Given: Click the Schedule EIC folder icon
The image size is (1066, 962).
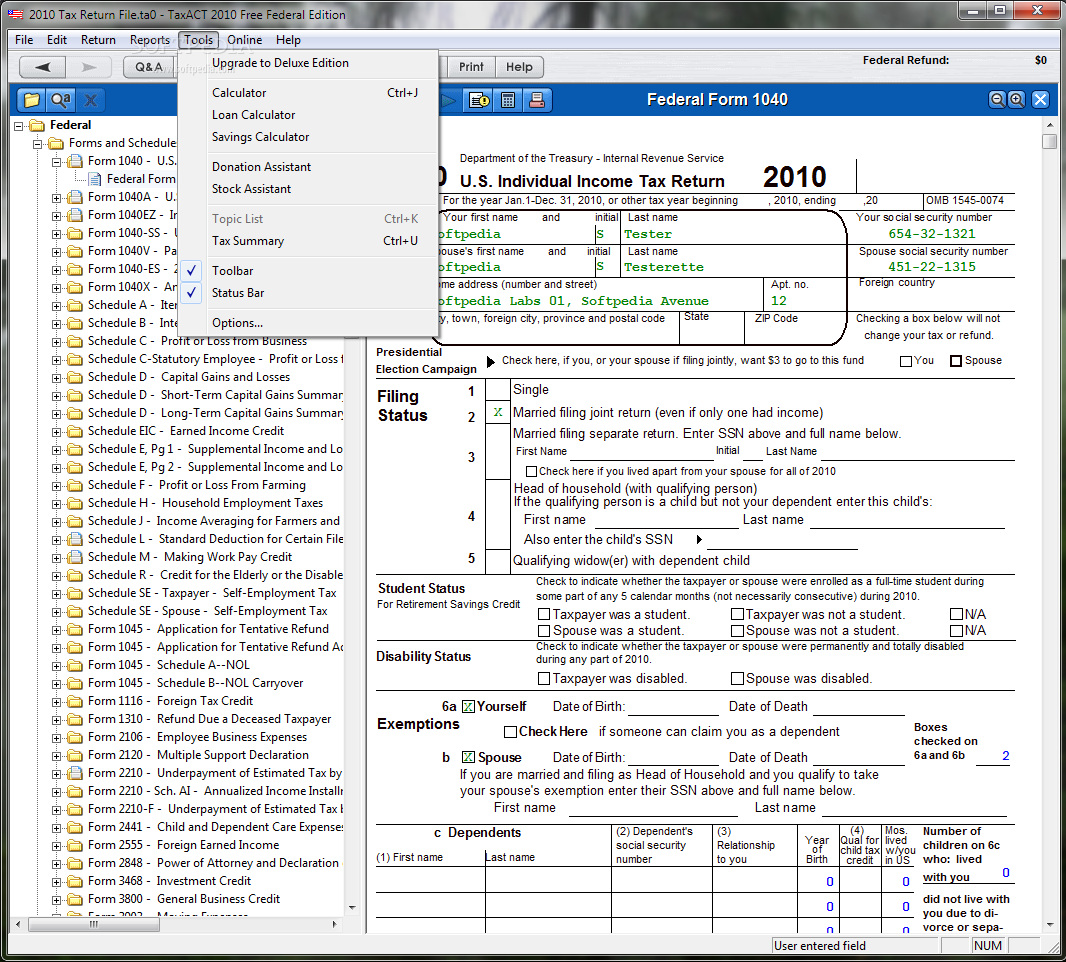Looking at the screenshot, I should pyautogui.click(x=75, y=431).
